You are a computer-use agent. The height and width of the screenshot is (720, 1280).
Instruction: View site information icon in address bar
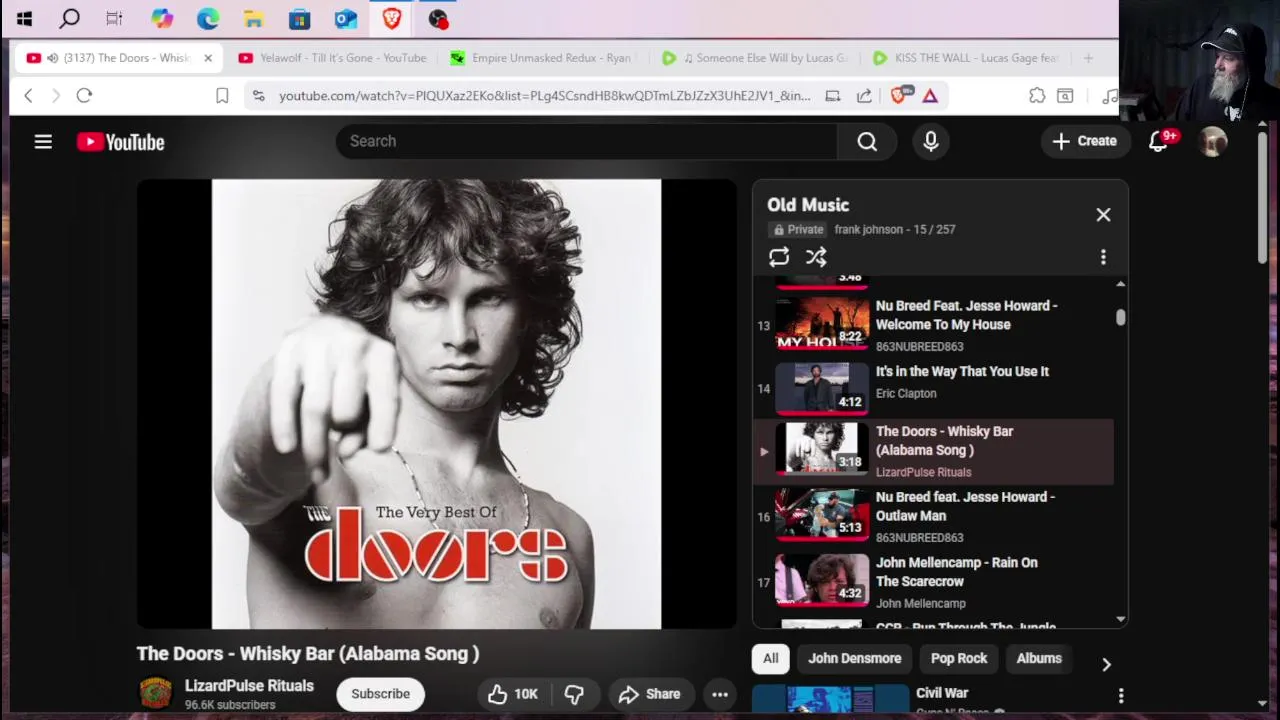point(259,95)
